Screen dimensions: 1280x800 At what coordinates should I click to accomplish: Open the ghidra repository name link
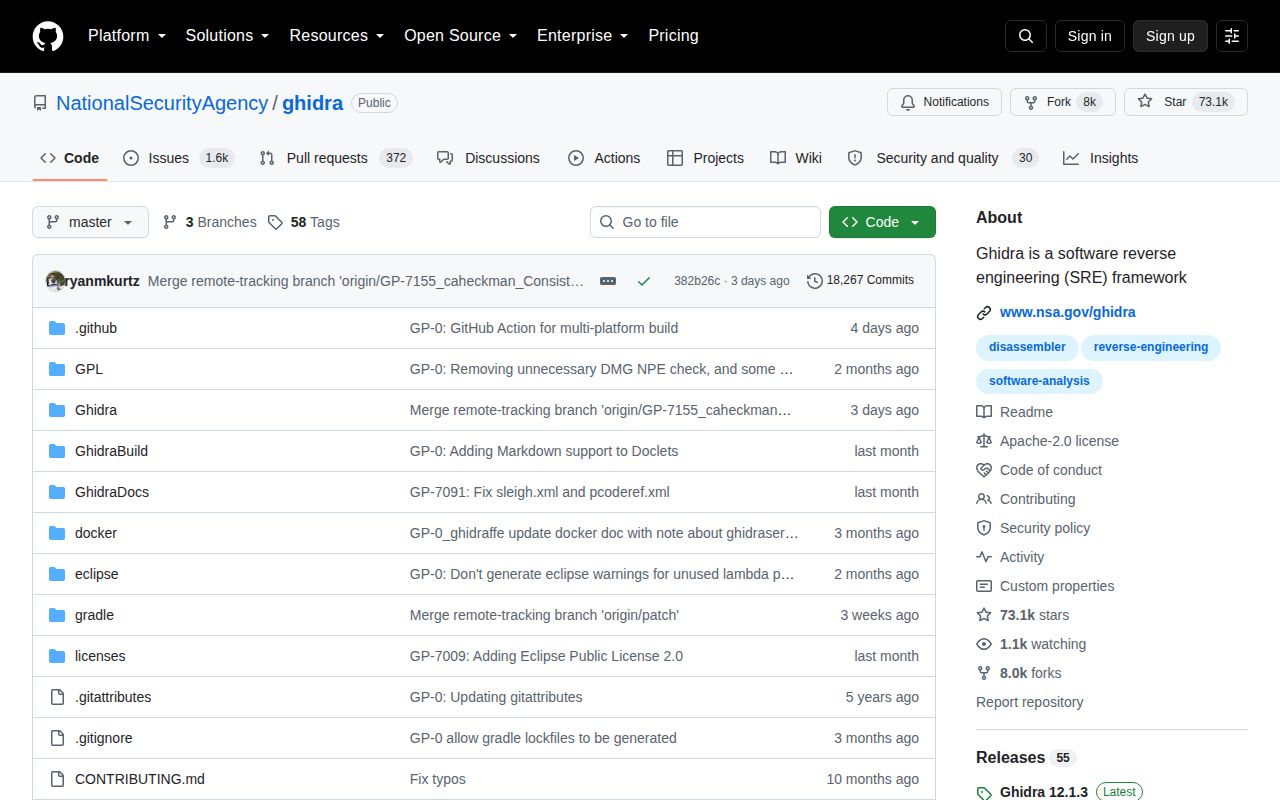(312, 103)
